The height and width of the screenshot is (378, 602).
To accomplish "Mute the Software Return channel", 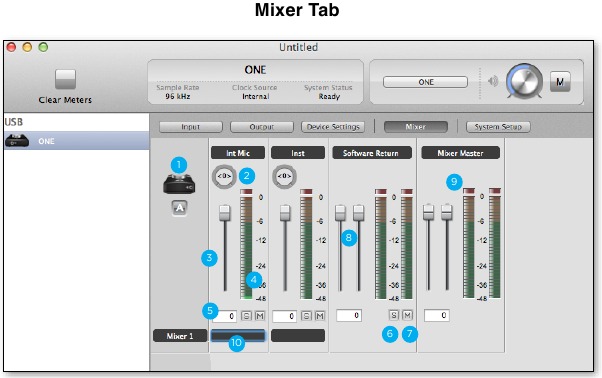I will (x=407, y=315).
